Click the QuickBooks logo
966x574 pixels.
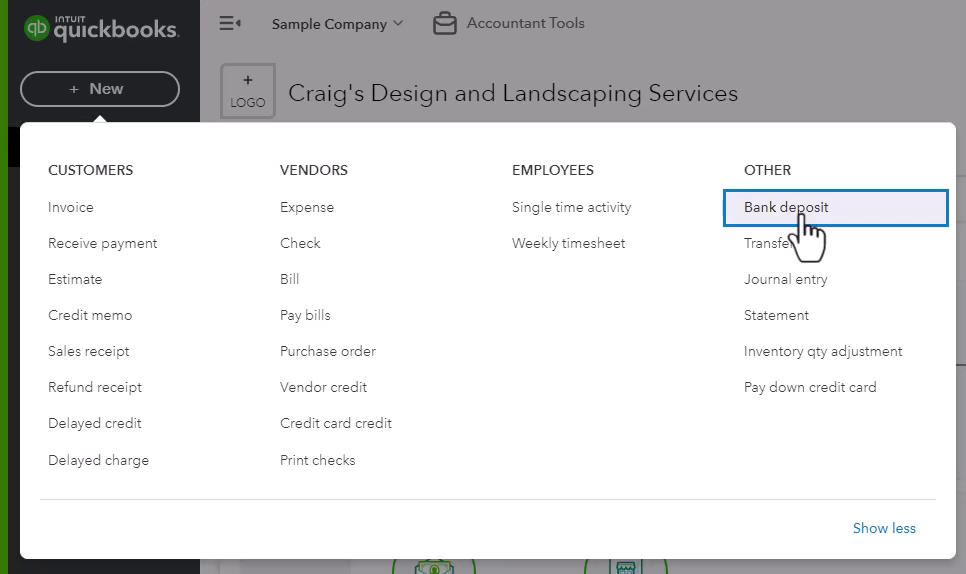tap(102, 28)
